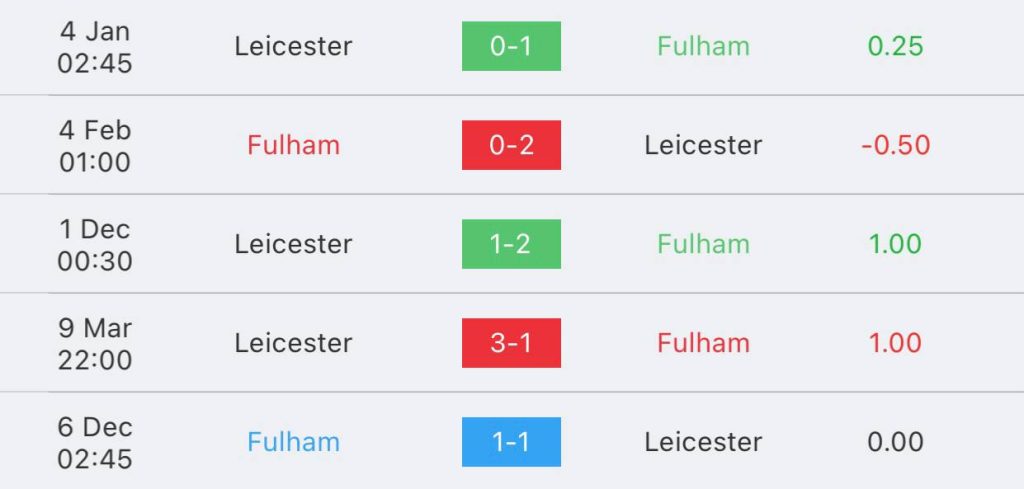This screenshot has width=1024, height=489.
Task: Select red Fulham in 4 Feb match
Action: (293, 145)
